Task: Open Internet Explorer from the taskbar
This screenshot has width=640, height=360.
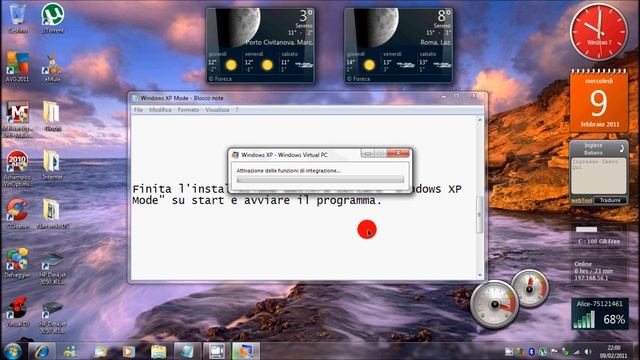Action: [x=42, y=351]
